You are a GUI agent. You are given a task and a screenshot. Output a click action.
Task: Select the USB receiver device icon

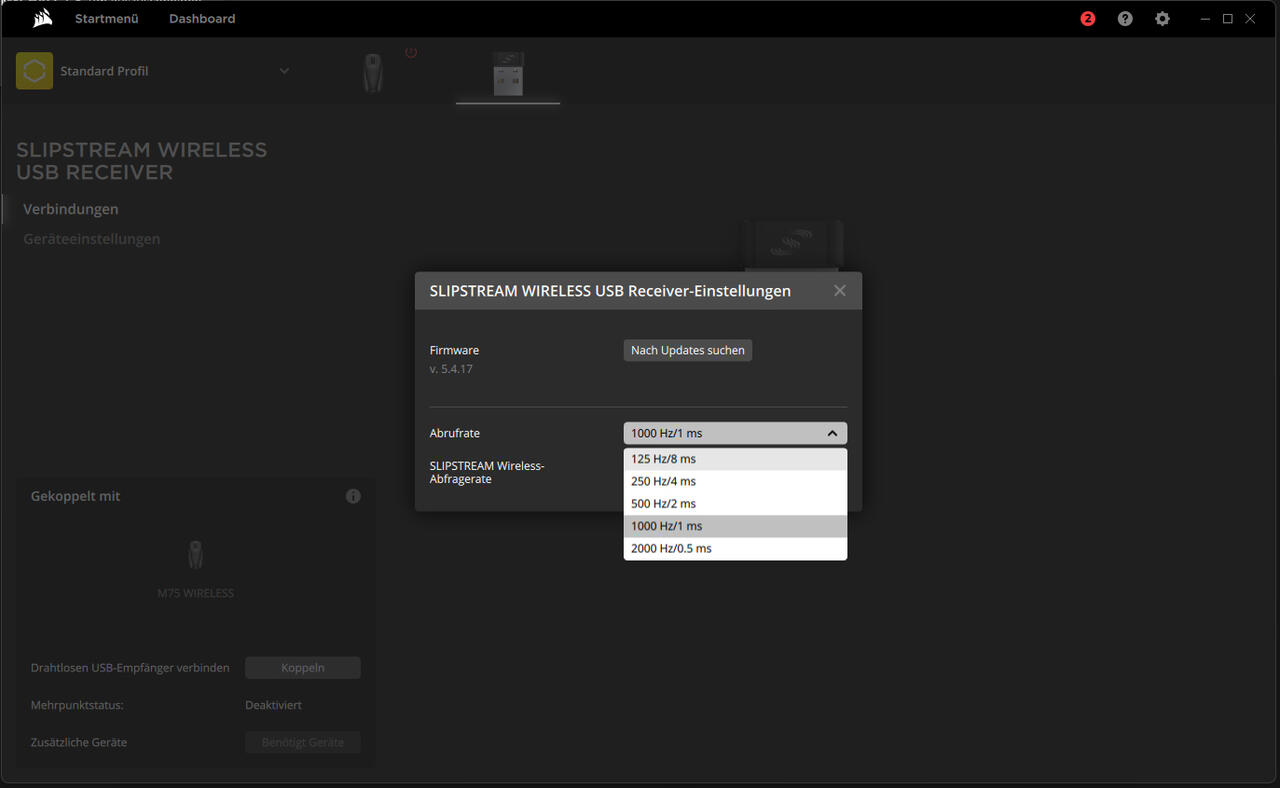(x=508, y=74)
